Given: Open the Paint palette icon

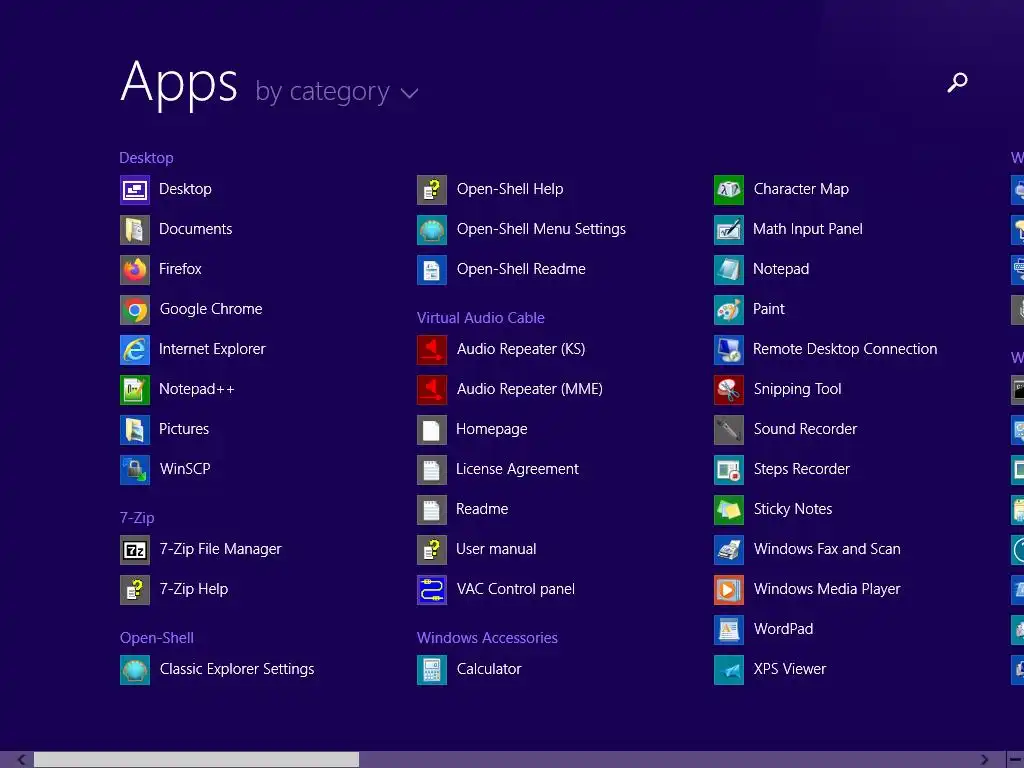Looking at the screenshot, I should [x=729, y=310].
